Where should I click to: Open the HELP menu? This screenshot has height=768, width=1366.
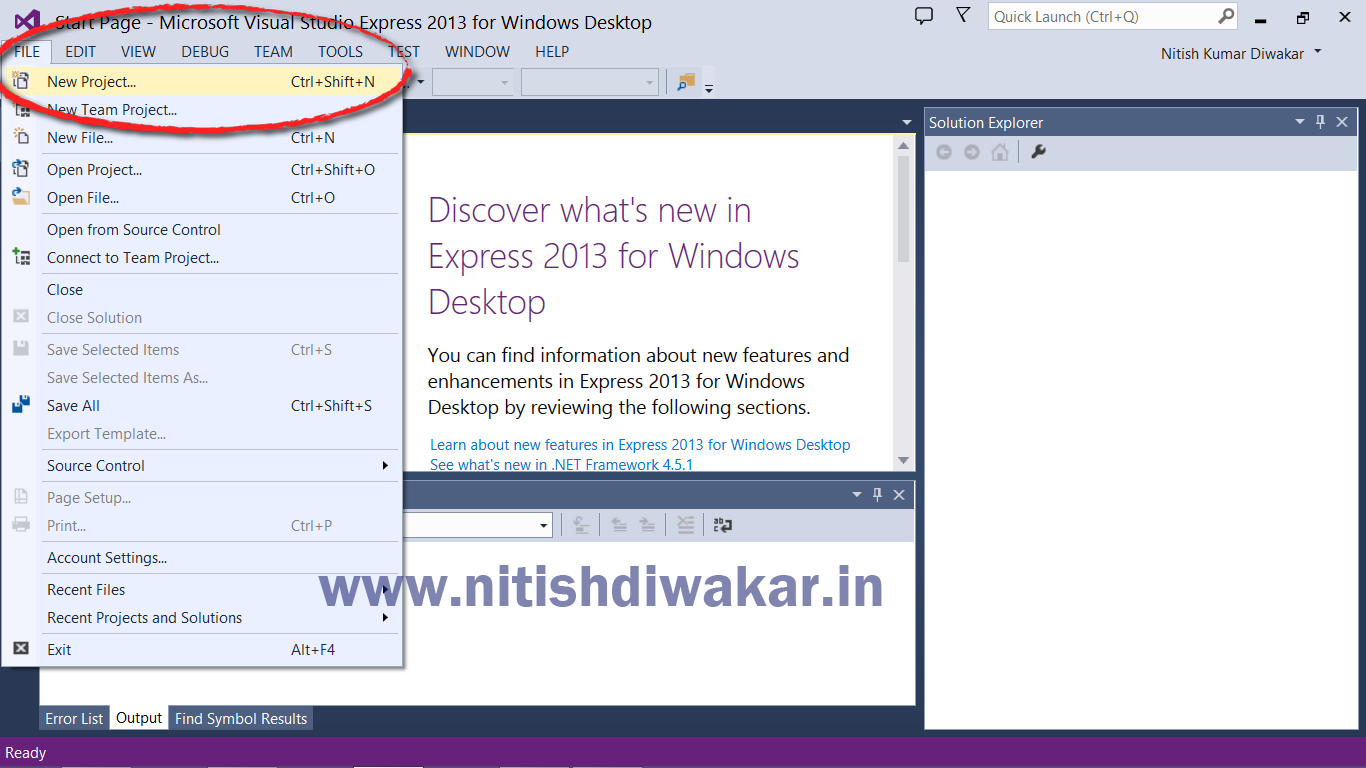[x=552, y=51]
